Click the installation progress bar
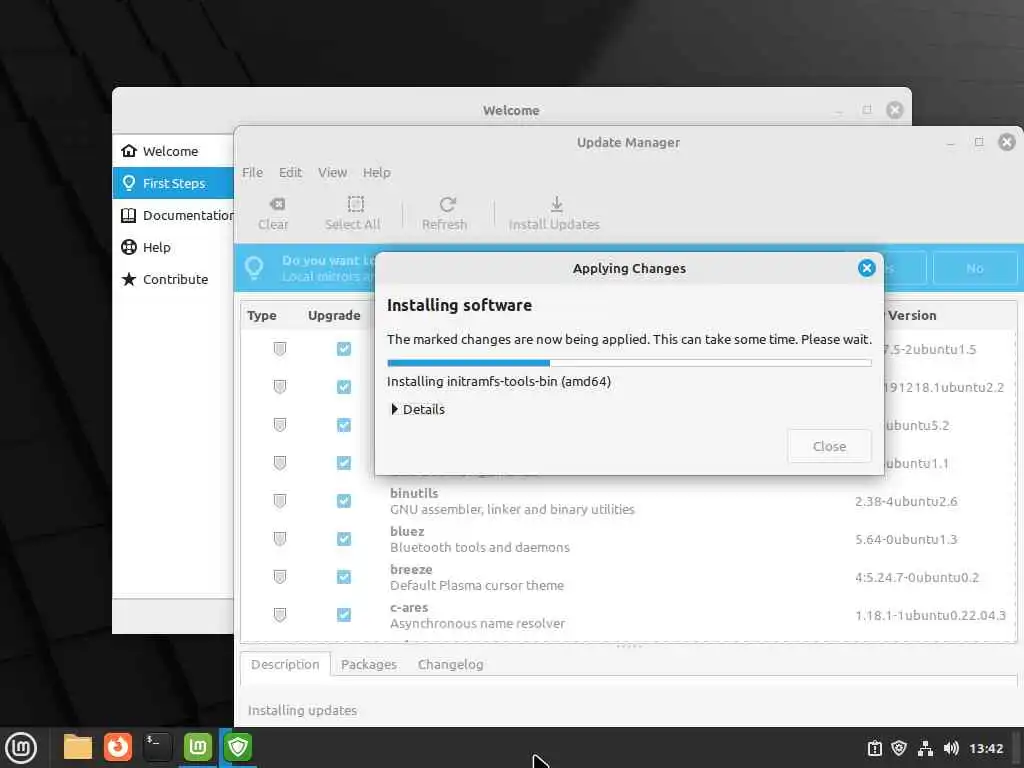The height and width of the screenshot is (768, 1024). point(629,362)
